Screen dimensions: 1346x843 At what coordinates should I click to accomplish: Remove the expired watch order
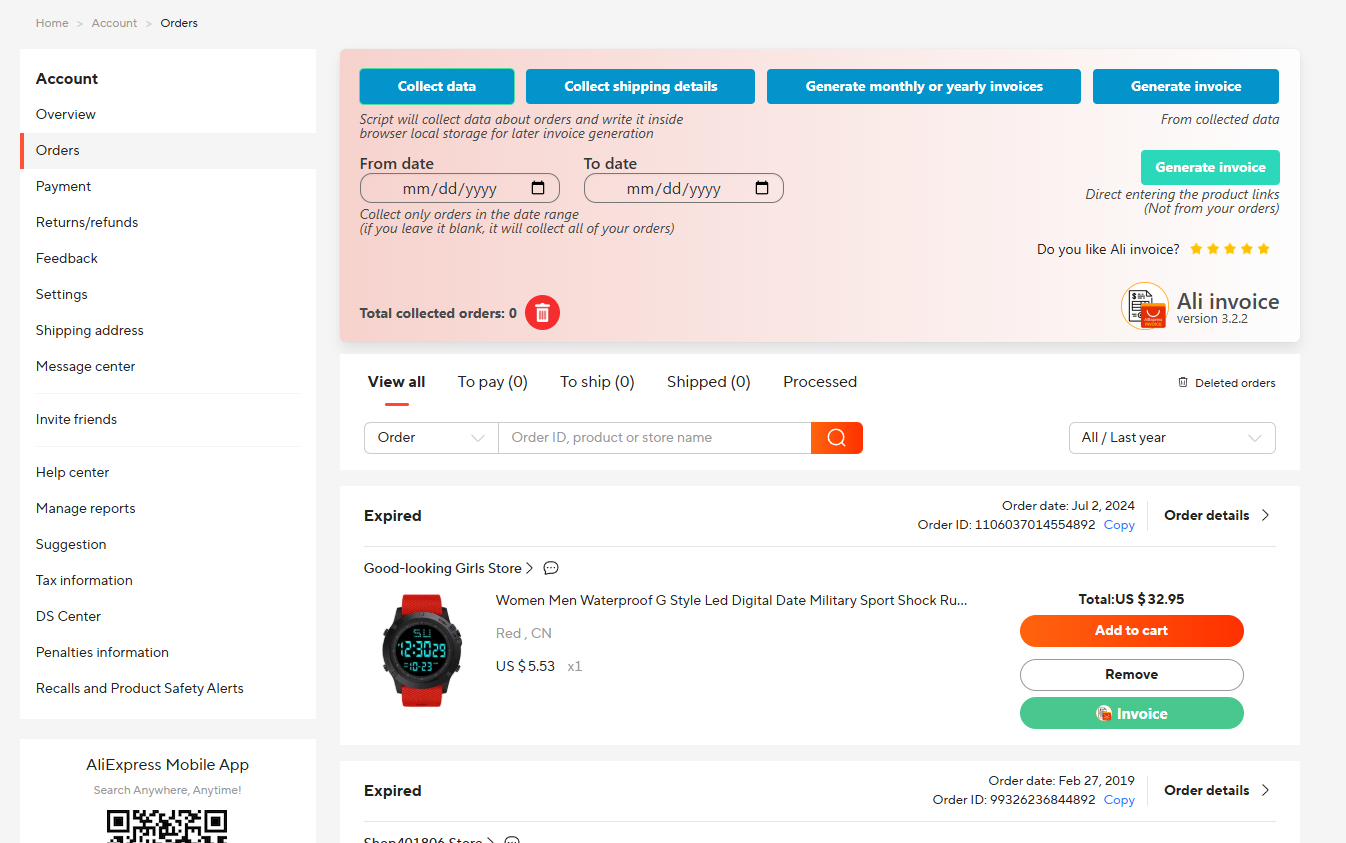(1132, 675)
